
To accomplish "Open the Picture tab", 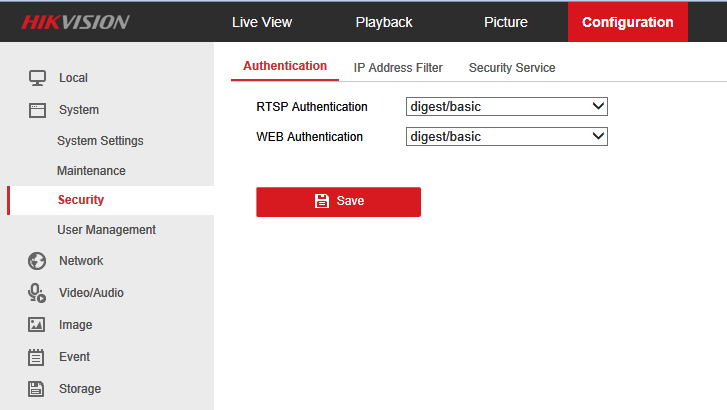I will [506, 22].
